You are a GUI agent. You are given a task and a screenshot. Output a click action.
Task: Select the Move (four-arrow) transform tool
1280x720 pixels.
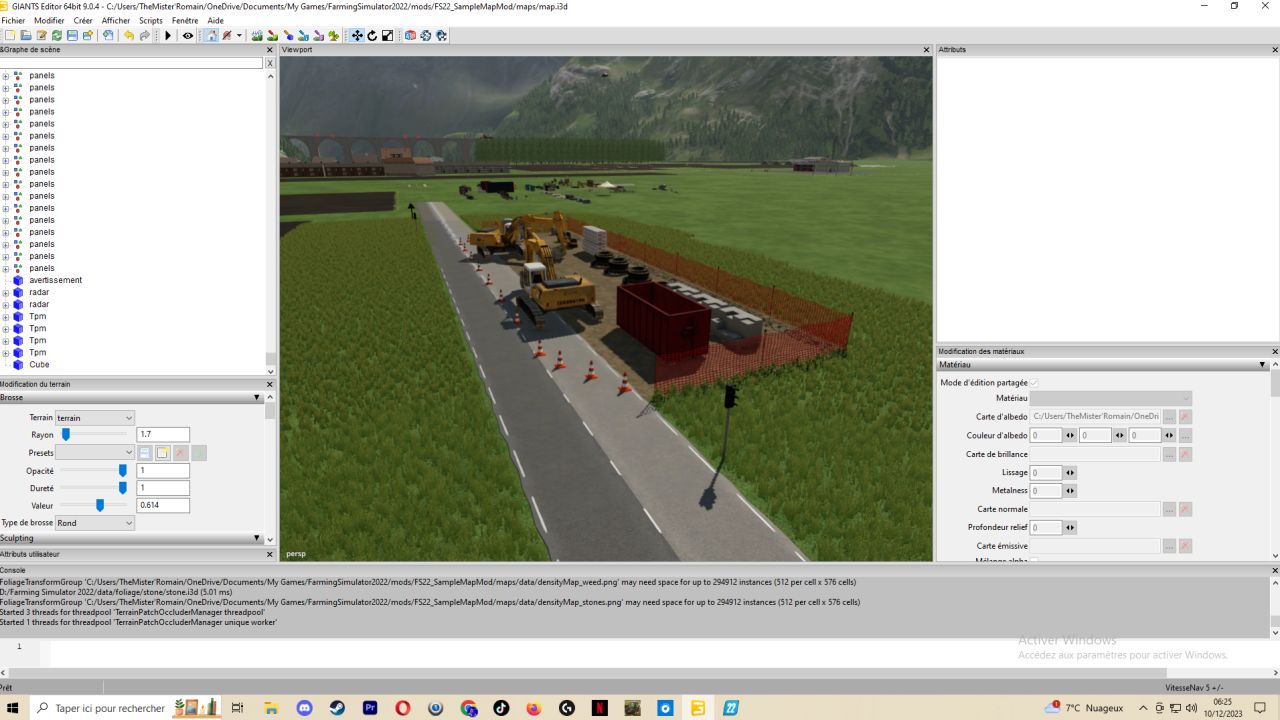click(x=357, y=35)
